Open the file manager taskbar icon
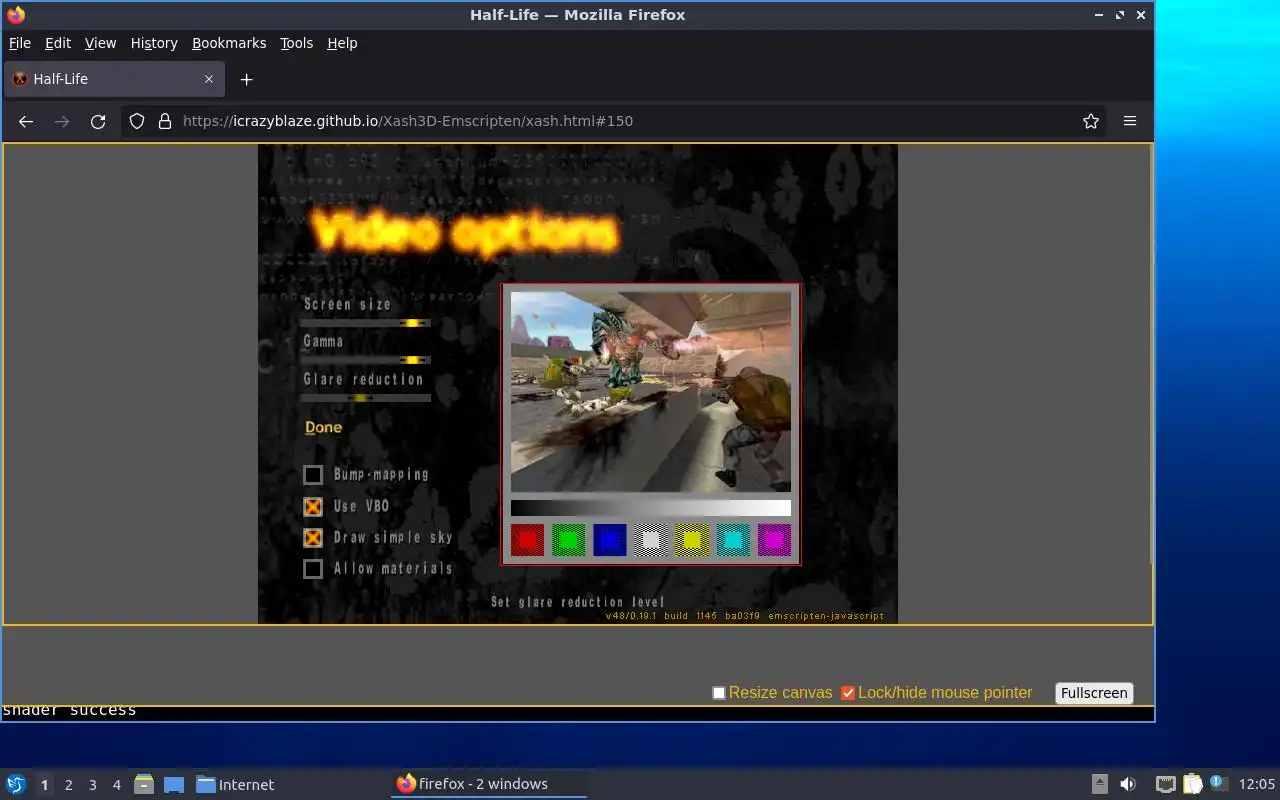This screenshot has height=800, width=1280. pos(144,784)
